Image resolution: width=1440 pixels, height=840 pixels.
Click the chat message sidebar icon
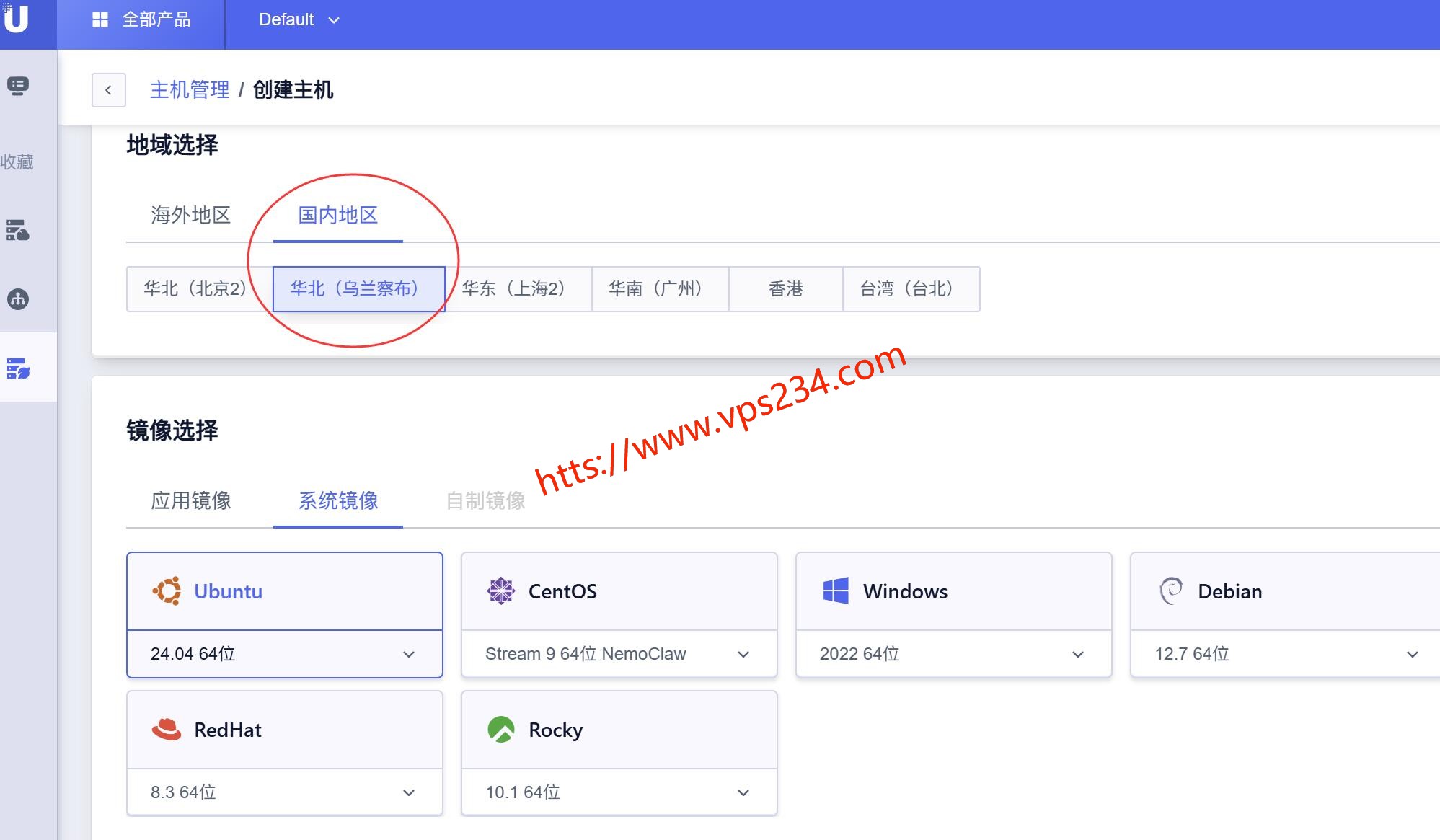pos(18,86)
